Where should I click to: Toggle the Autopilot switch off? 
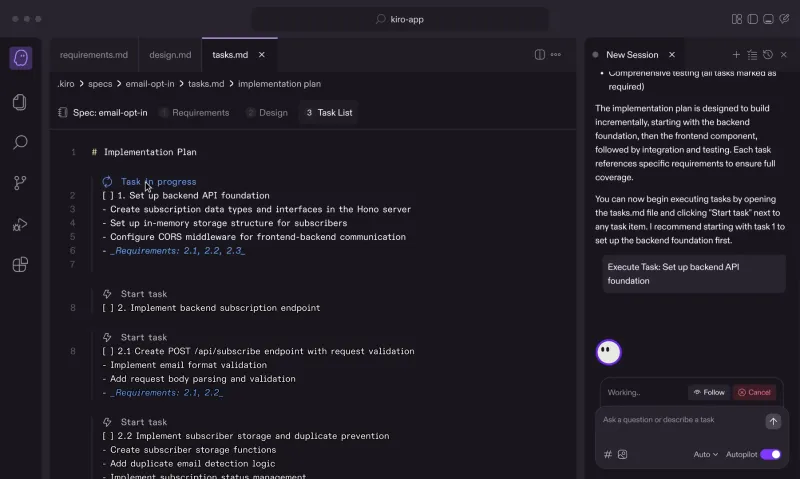pyautogui.click(x=770, y=454)
